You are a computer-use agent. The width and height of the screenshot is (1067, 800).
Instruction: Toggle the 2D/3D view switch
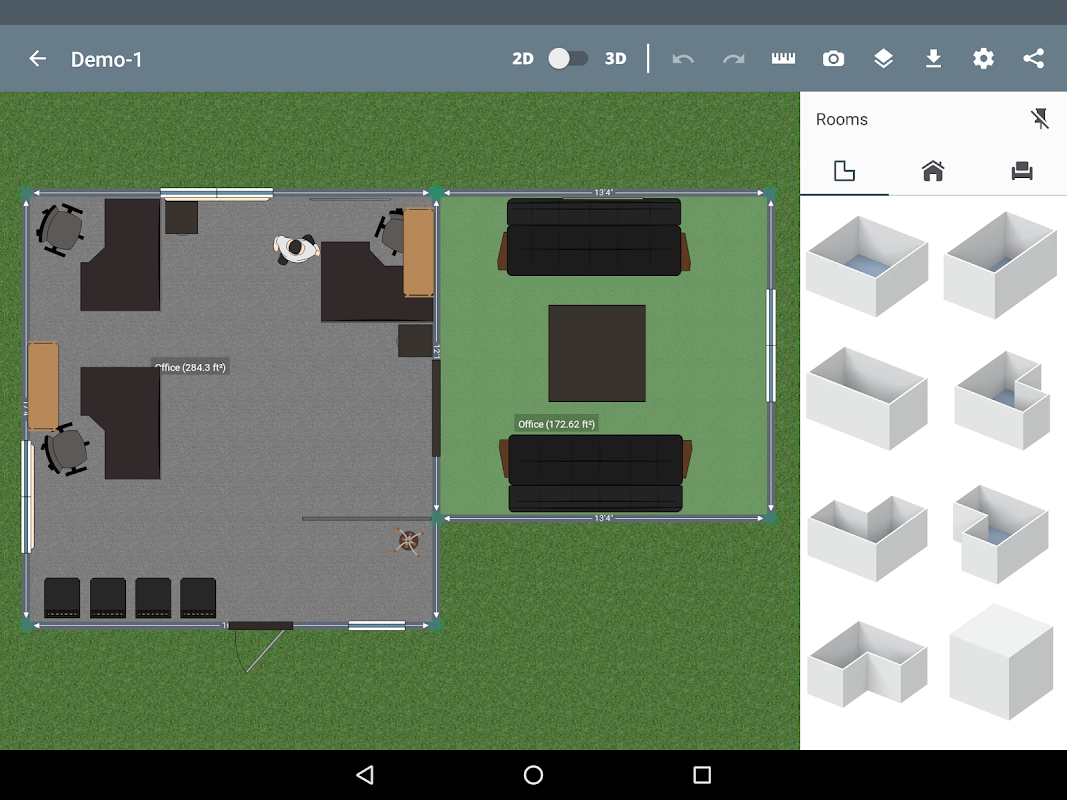click(x=568, y=59)
